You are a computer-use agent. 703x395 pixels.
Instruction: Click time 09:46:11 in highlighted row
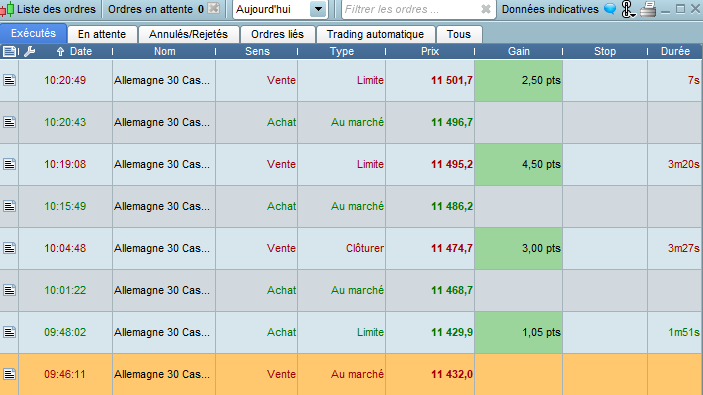tap(65, 374)
